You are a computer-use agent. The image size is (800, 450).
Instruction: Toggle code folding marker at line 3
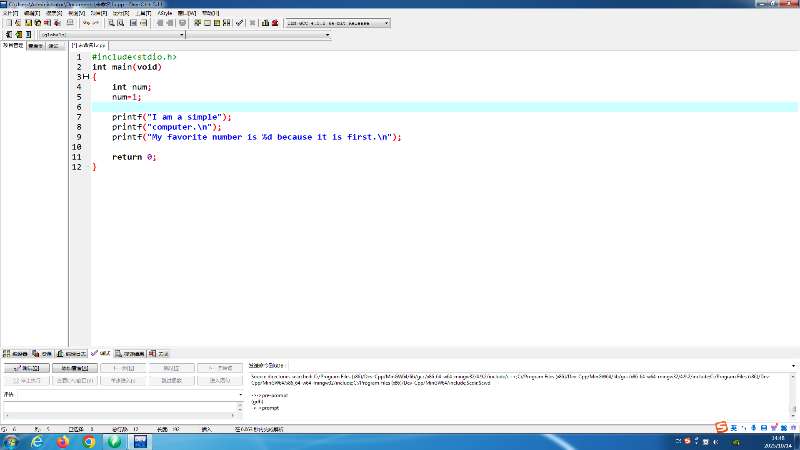86,77
